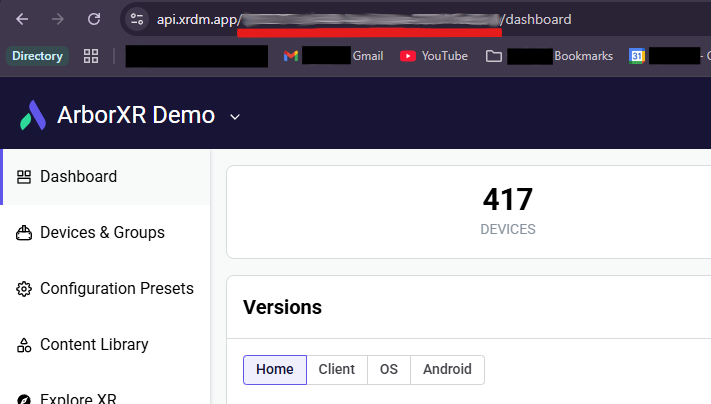Image resolution: width=711 pixels, height=404 pixels.
Task: Open the Bookmarks folder in bookmarks bar
Action: [x=549, y=56]
